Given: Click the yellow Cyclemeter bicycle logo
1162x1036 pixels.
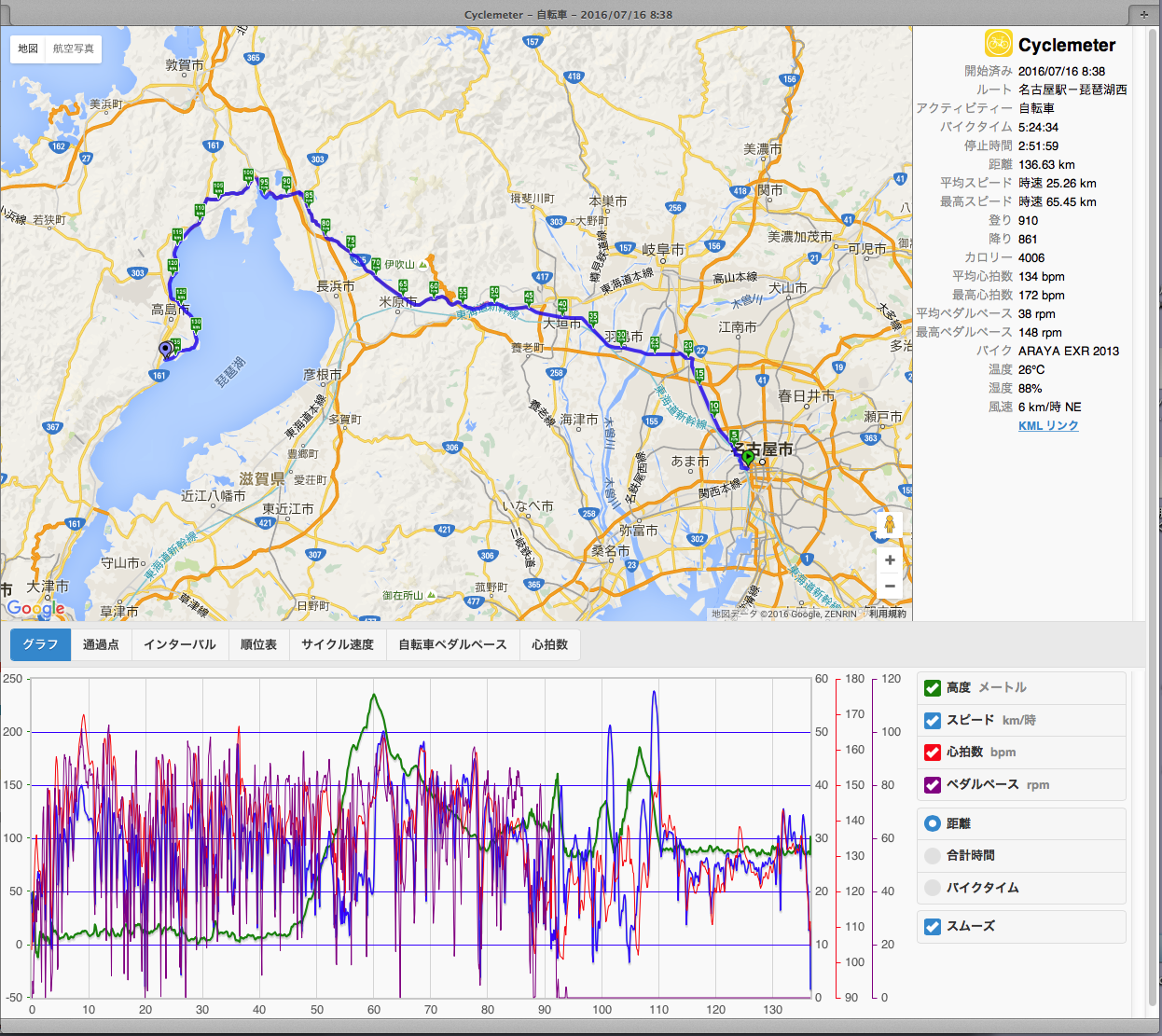Looking at the screenshot, I should [x=999, y=43].
